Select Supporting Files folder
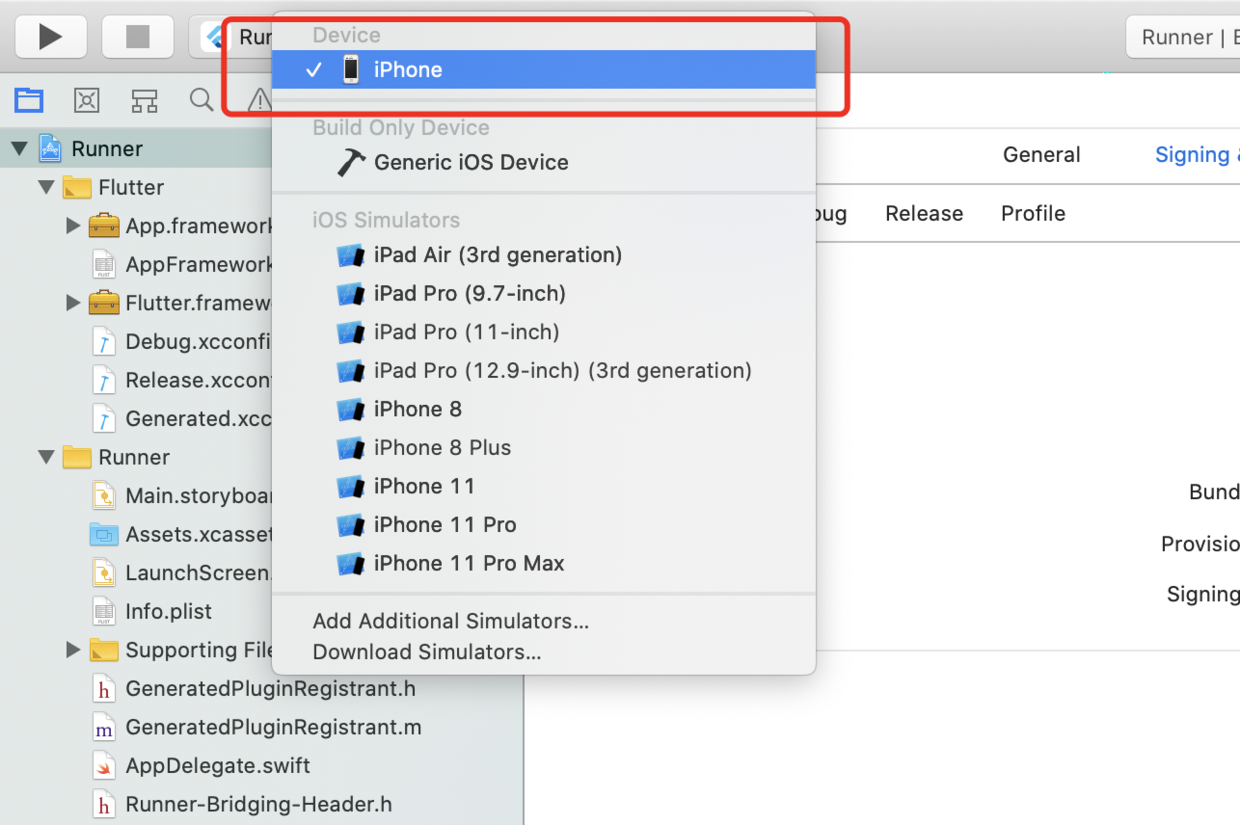This screenshot has width=1240, height=825. coord(180,650)
